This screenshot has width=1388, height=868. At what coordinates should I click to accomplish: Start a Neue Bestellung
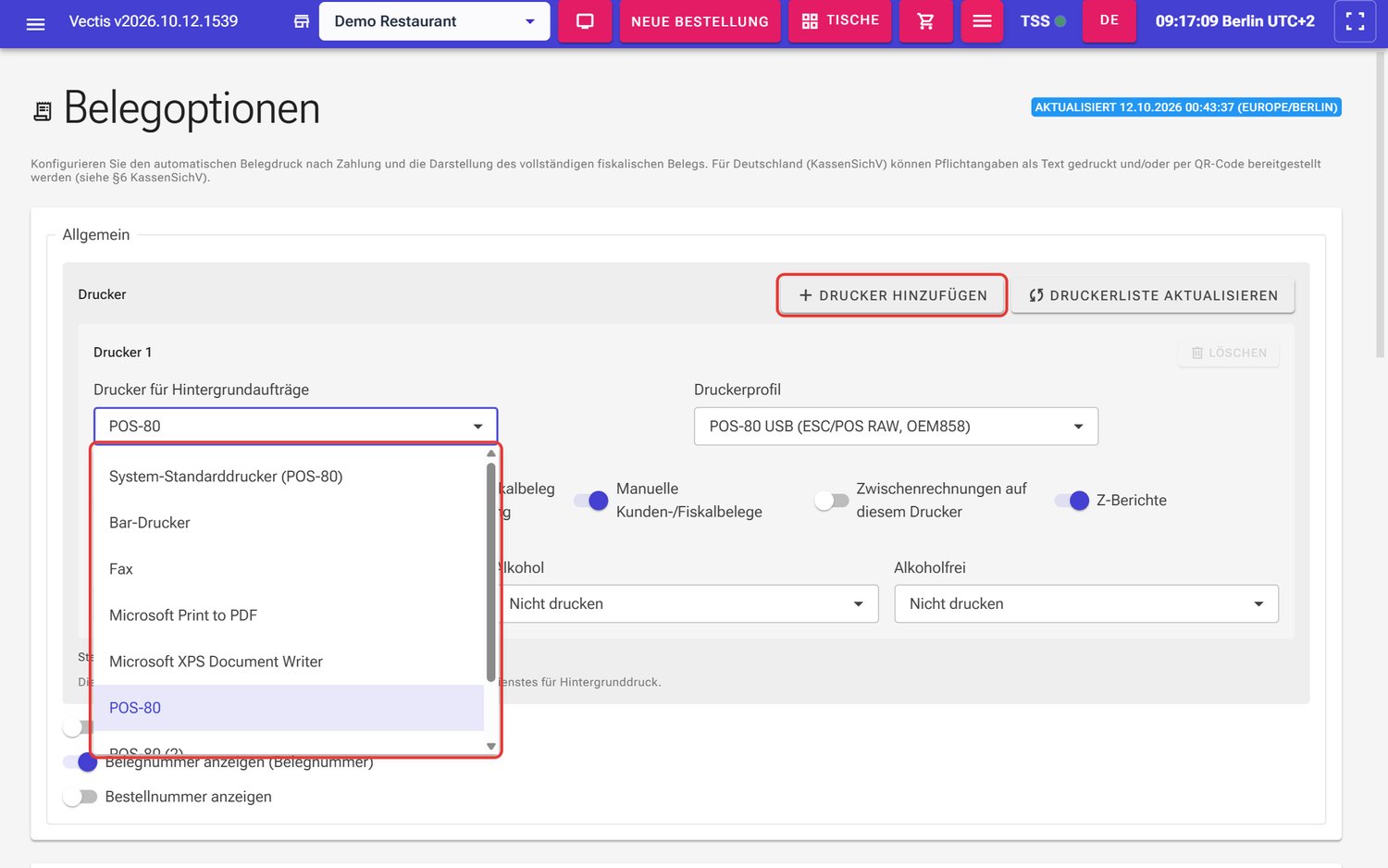tap(700, 21)
